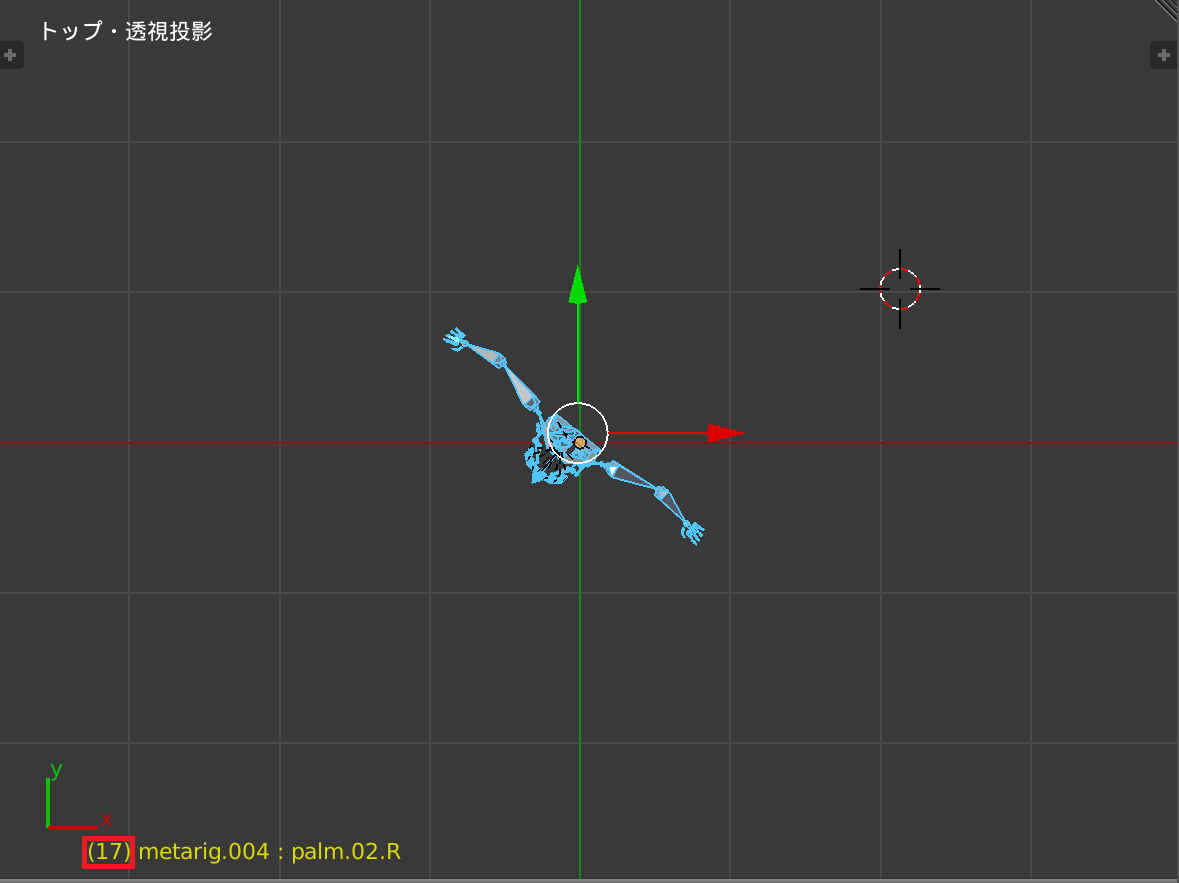This screenshot has width=1179, height=883.
Task: Click the viewport's bottom border edge
Action: coord(589,880)
